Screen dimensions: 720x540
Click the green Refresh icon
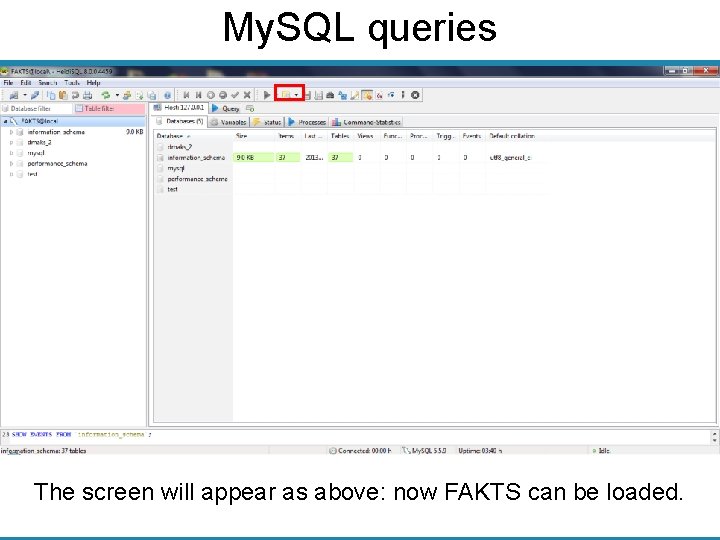point(106,95)
